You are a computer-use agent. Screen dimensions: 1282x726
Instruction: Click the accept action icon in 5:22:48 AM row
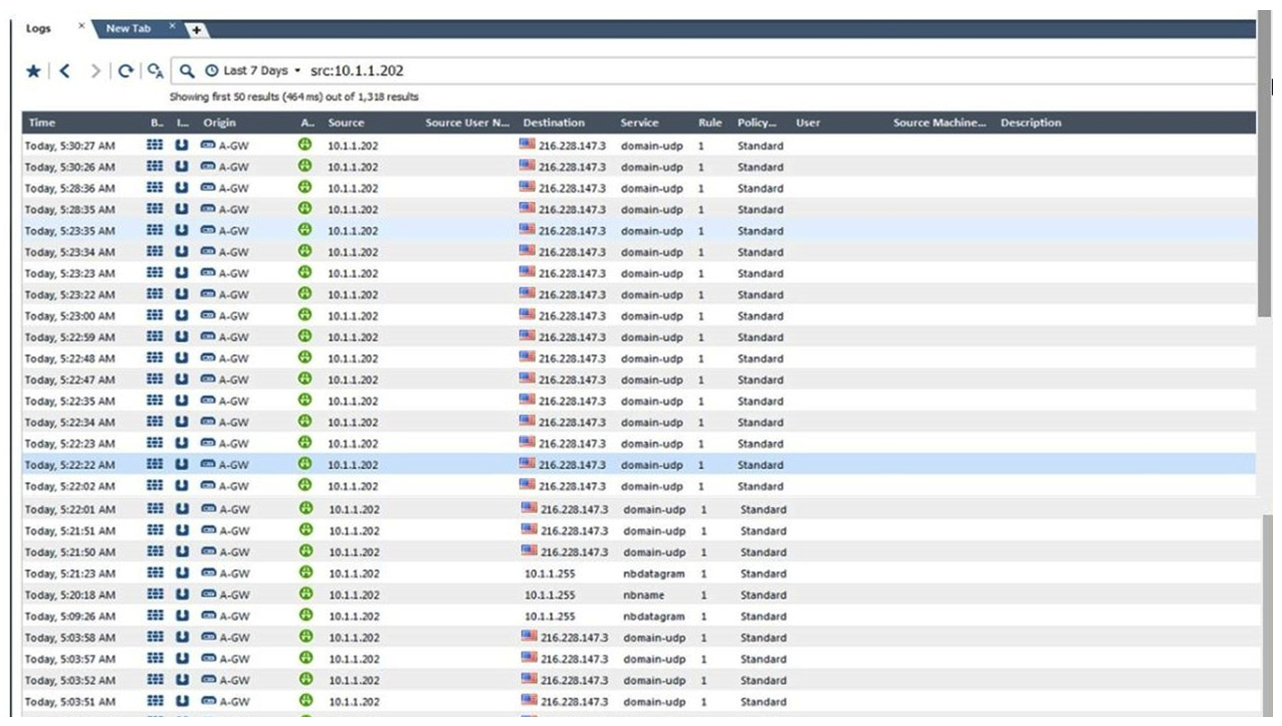[x=306, y=357]
